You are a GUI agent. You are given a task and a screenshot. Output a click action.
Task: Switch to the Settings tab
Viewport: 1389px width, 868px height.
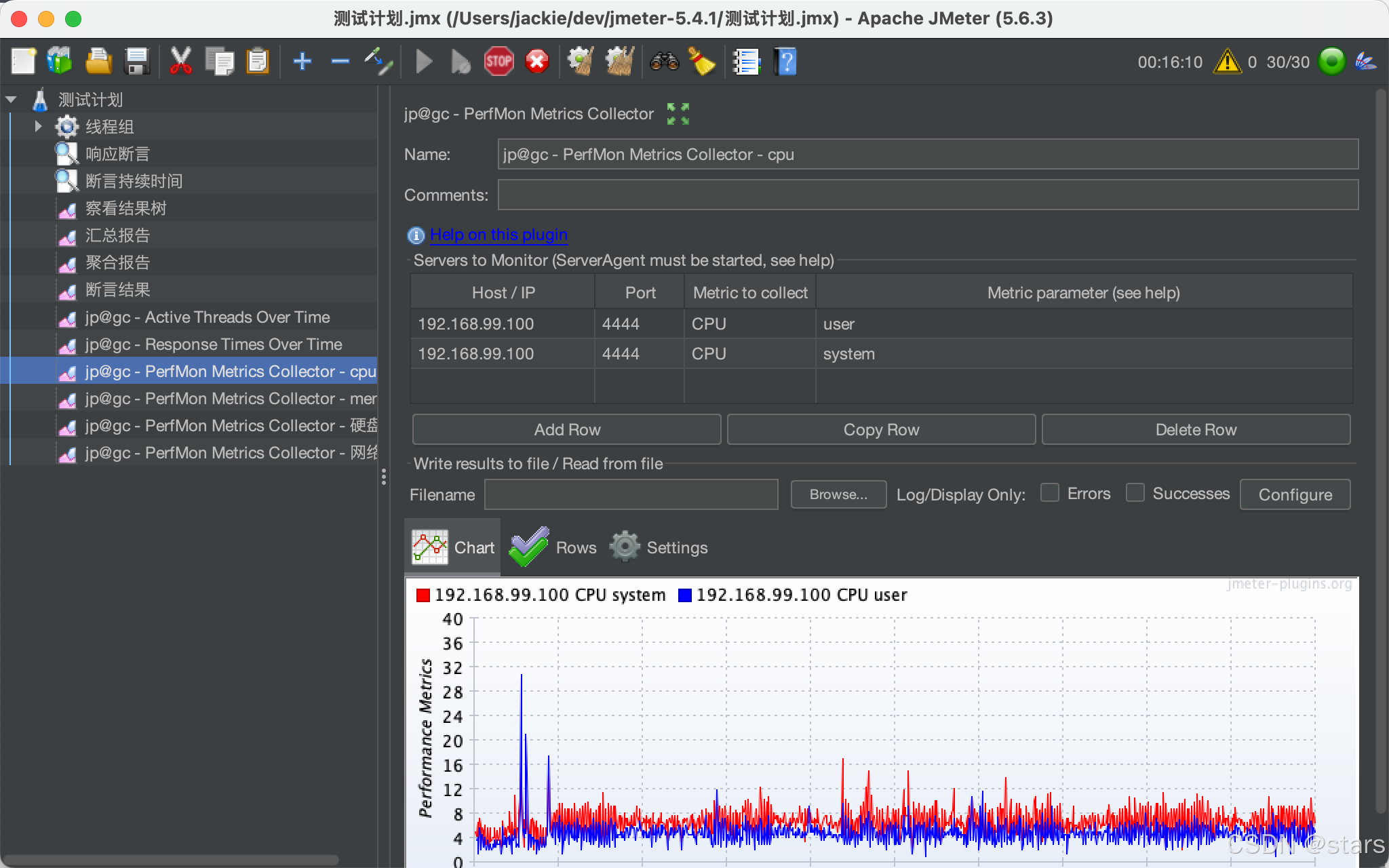click(658, 547)
